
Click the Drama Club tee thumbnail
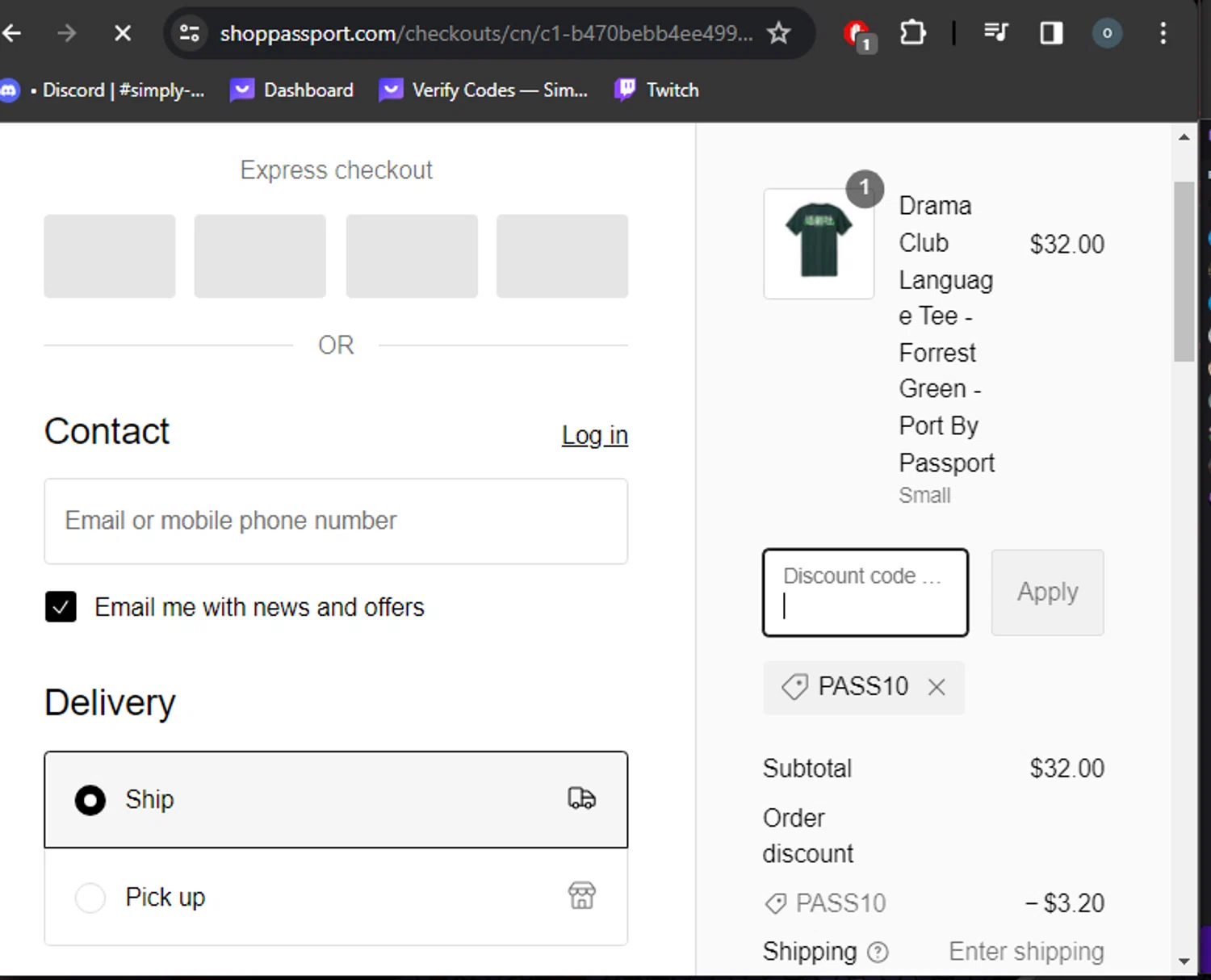pyautogui.click(x=819, y=244)
